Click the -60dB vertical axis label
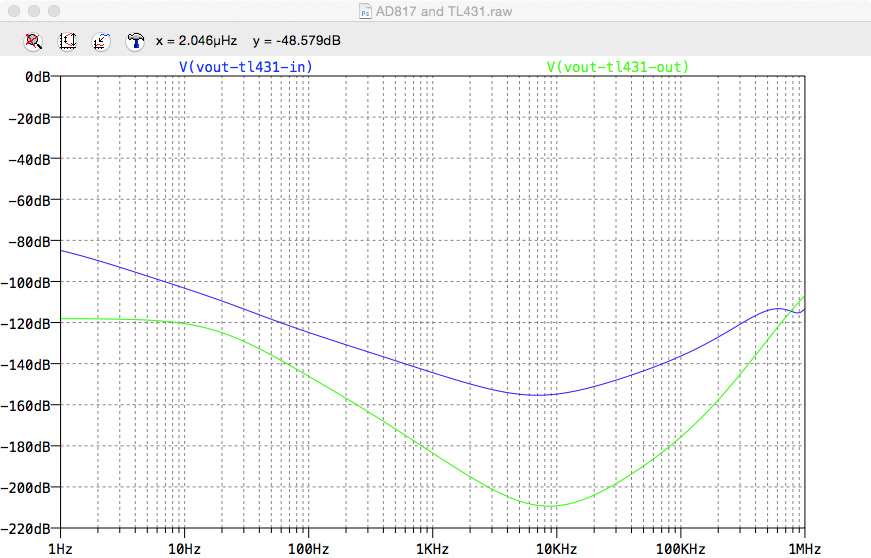Image resolution: width=871 pixels, height=558 pixels. pos(29,200)
